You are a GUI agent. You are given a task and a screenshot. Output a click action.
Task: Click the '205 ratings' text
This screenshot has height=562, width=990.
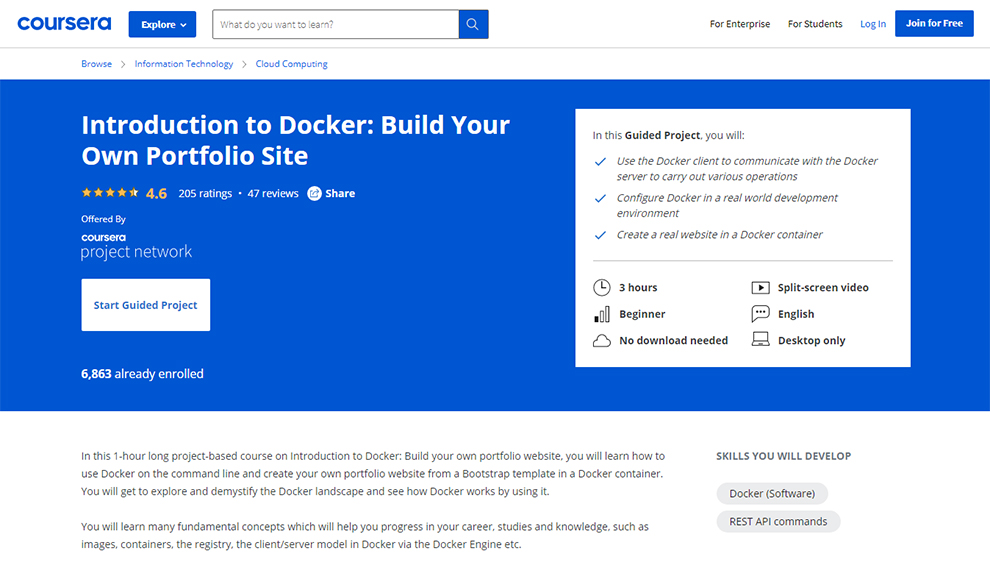tap(205, 193)
